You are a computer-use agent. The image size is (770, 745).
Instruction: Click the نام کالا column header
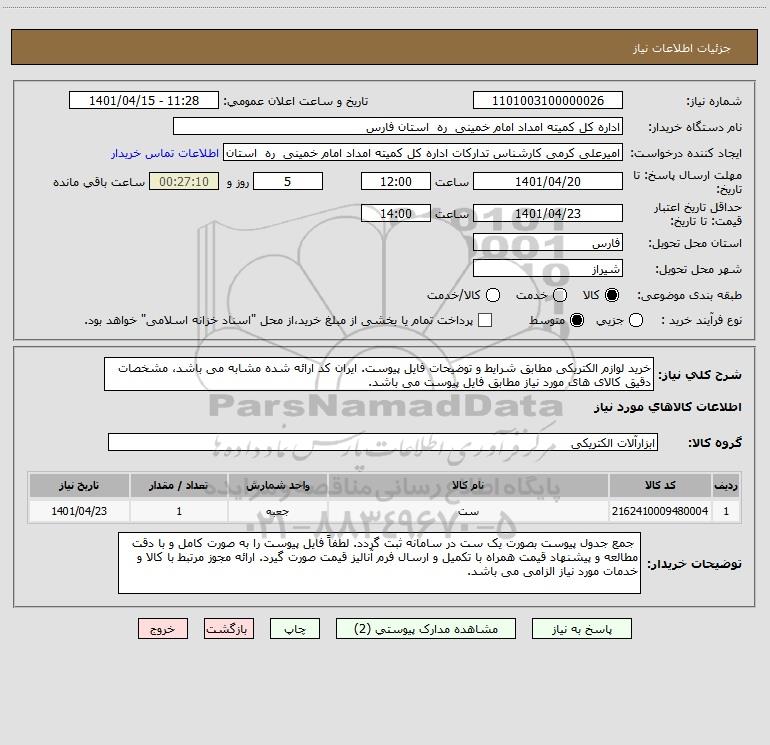468,485
